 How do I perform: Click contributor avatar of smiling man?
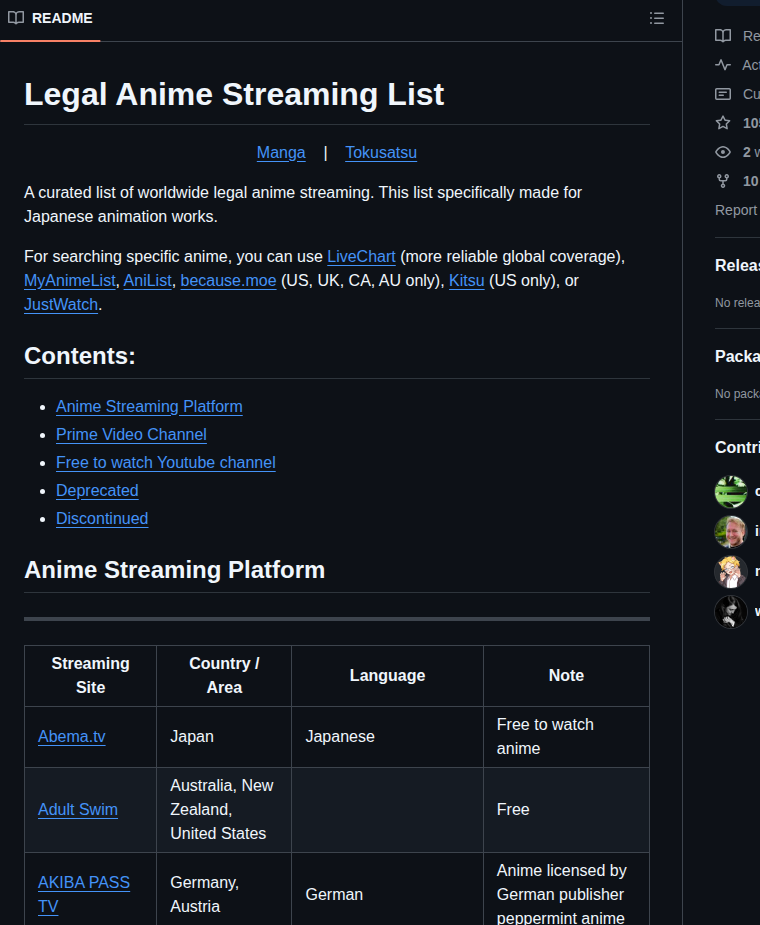(x=731, y=532)
